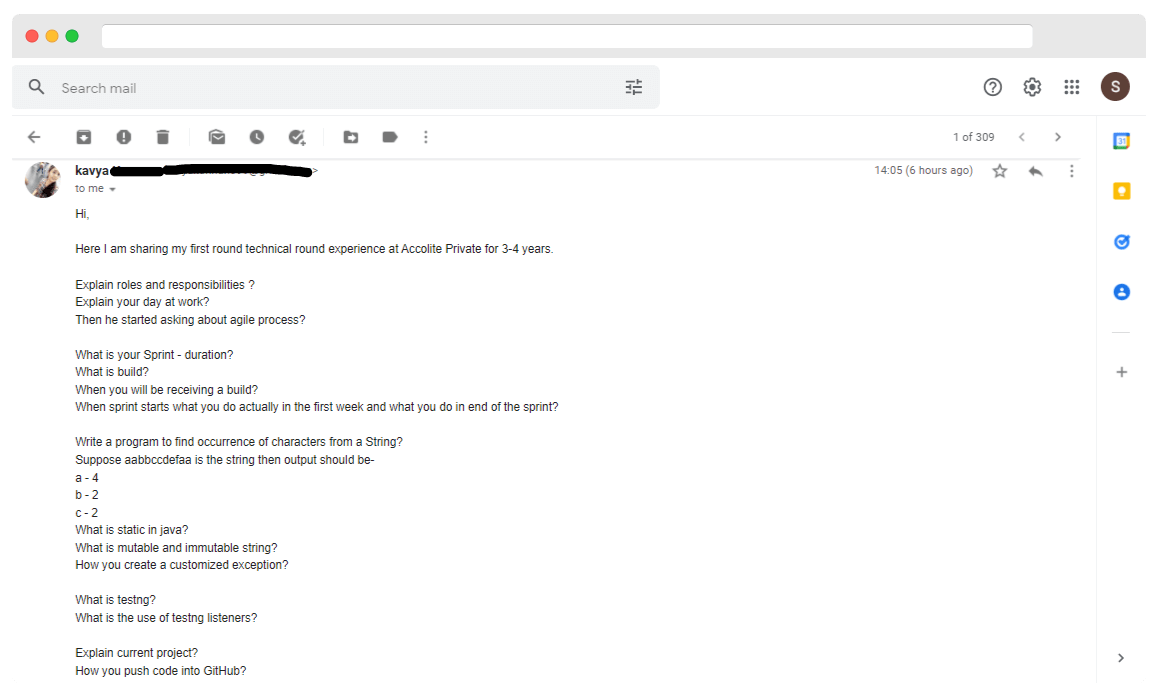The height and width of the screenshot is (697, 1158).
Task: Add to Tasks checkmark icon
Action: [x=297, y=137]
